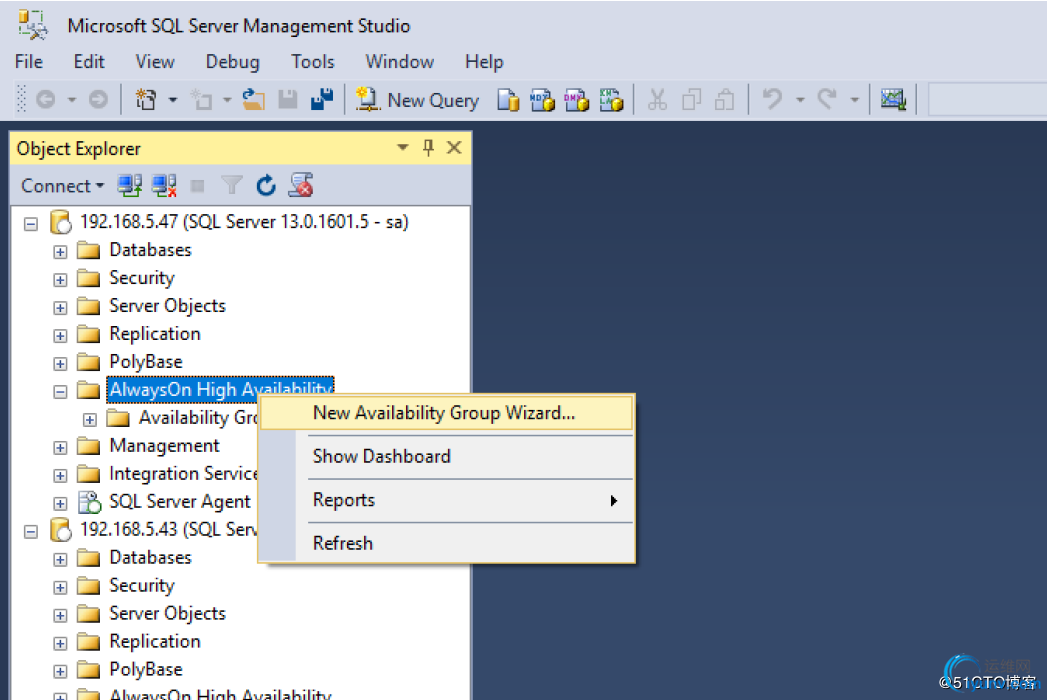Screen dimensions: 1047x700
Task: Open the Connect dropdown in Object Explorer
Action: coord(62,186)
